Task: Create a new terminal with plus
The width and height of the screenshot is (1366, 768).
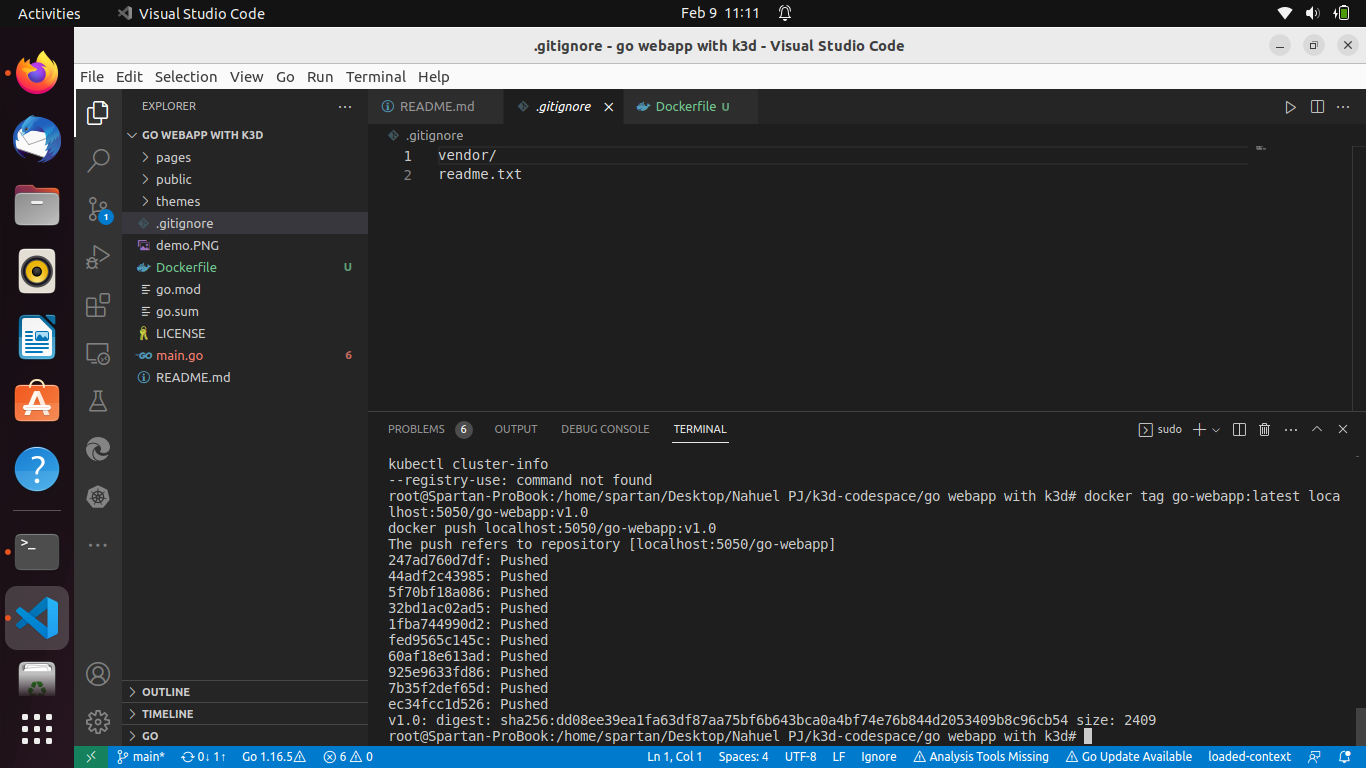Action: (1199, 429)
